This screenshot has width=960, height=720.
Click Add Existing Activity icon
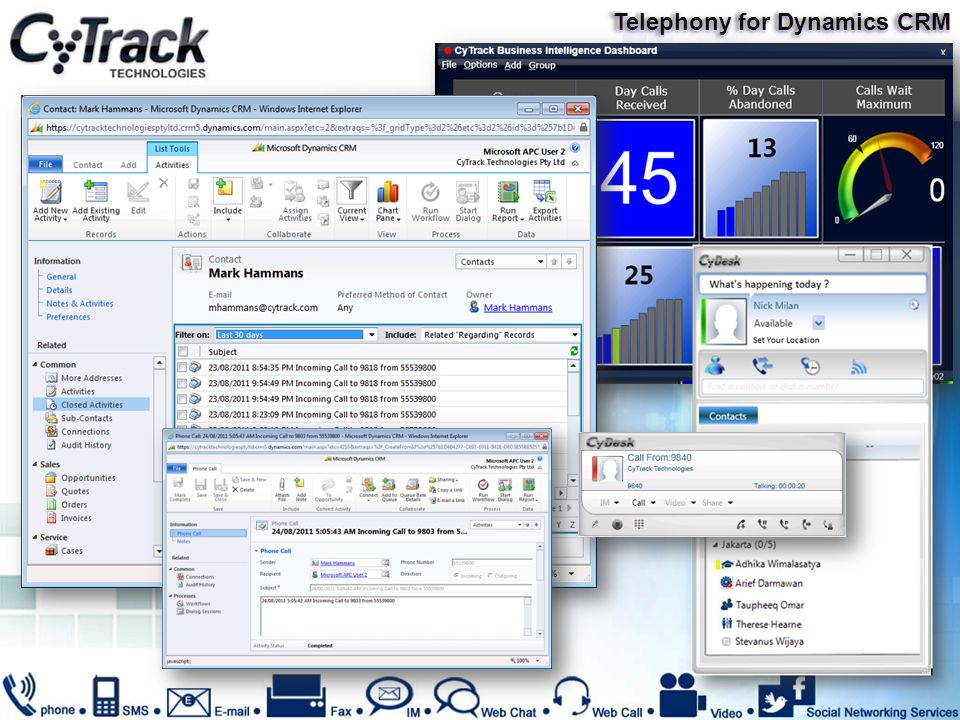96,200
